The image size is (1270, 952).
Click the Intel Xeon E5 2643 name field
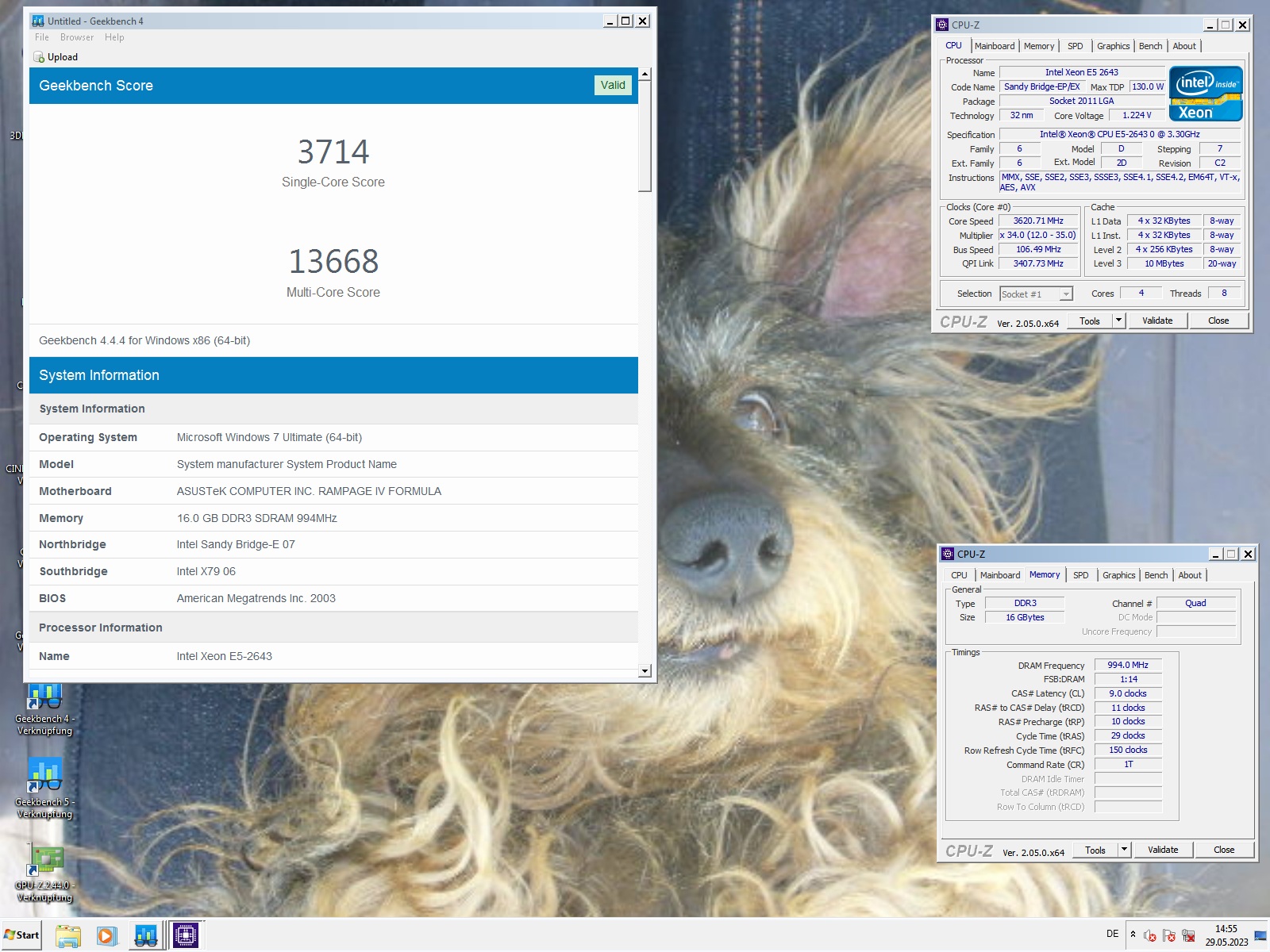(1081, 72)
